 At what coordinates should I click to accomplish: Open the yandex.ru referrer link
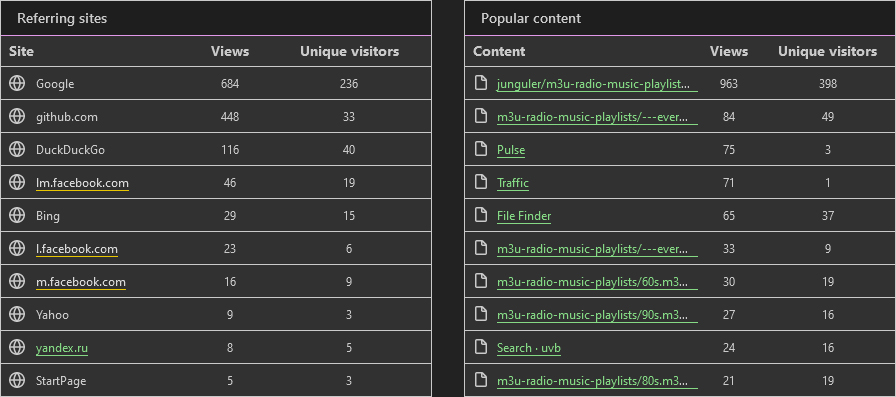[62, 348]
